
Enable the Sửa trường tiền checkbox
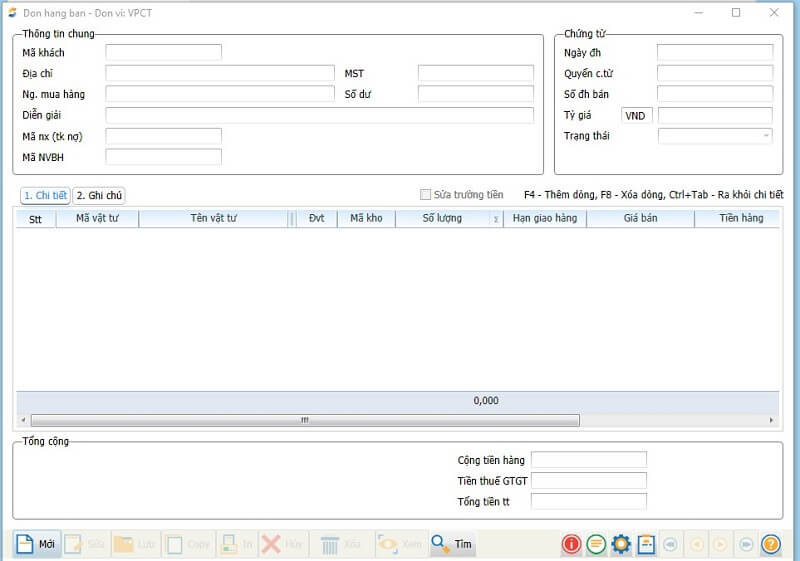click(425, 194)
